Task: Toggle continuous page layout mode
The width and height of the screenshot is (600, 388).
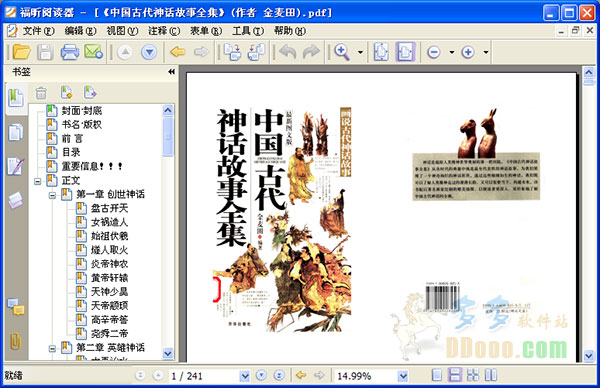Action: coord(455,375)
